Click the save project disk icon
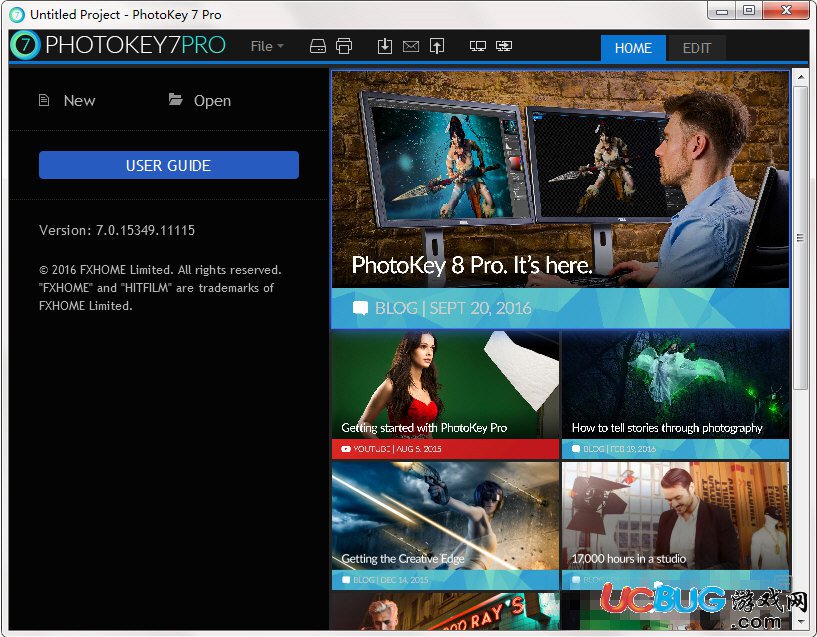 [317, 46]
